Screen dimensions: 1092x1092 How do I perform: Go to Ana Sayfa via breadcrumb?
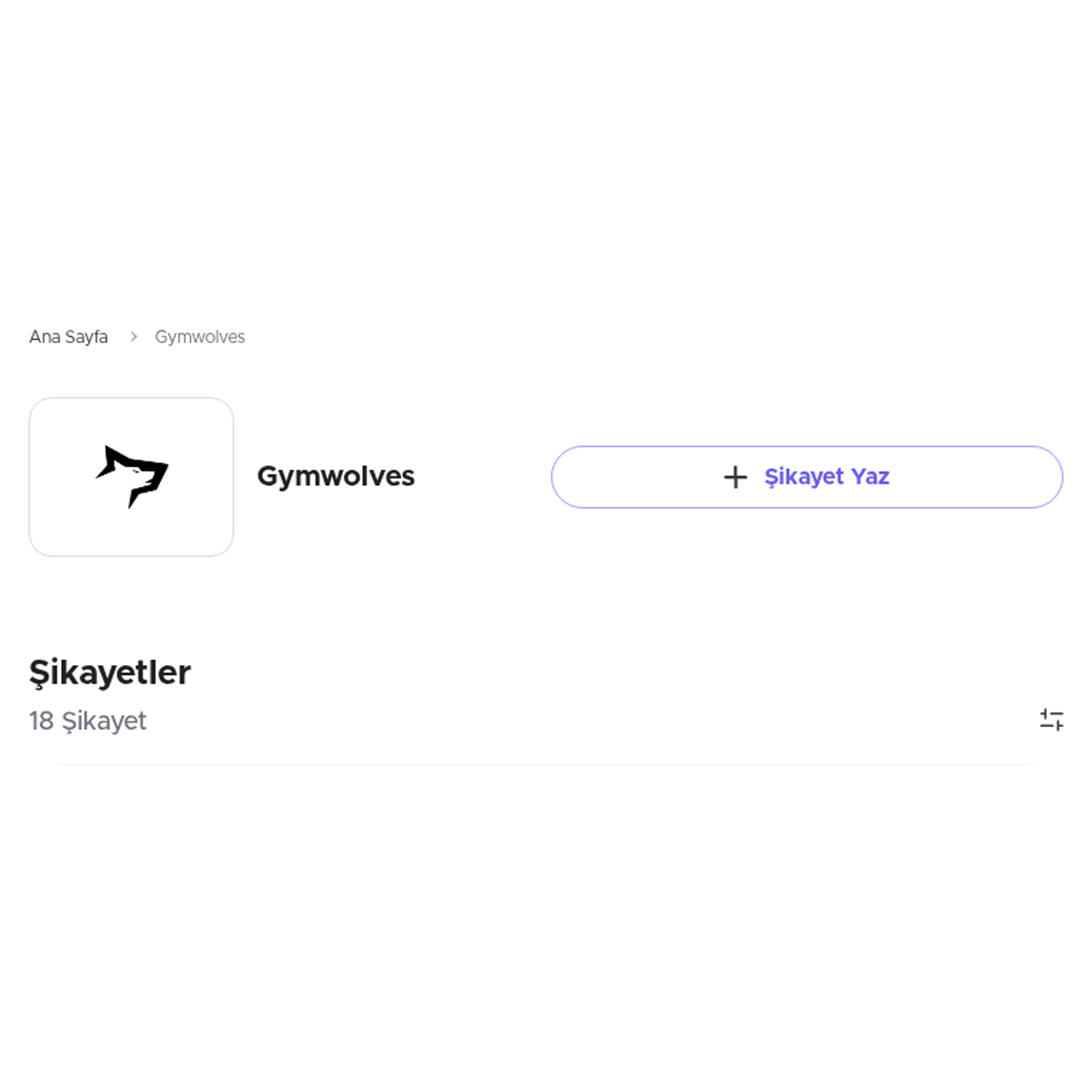pyautogui.click(x=68, y=337)
